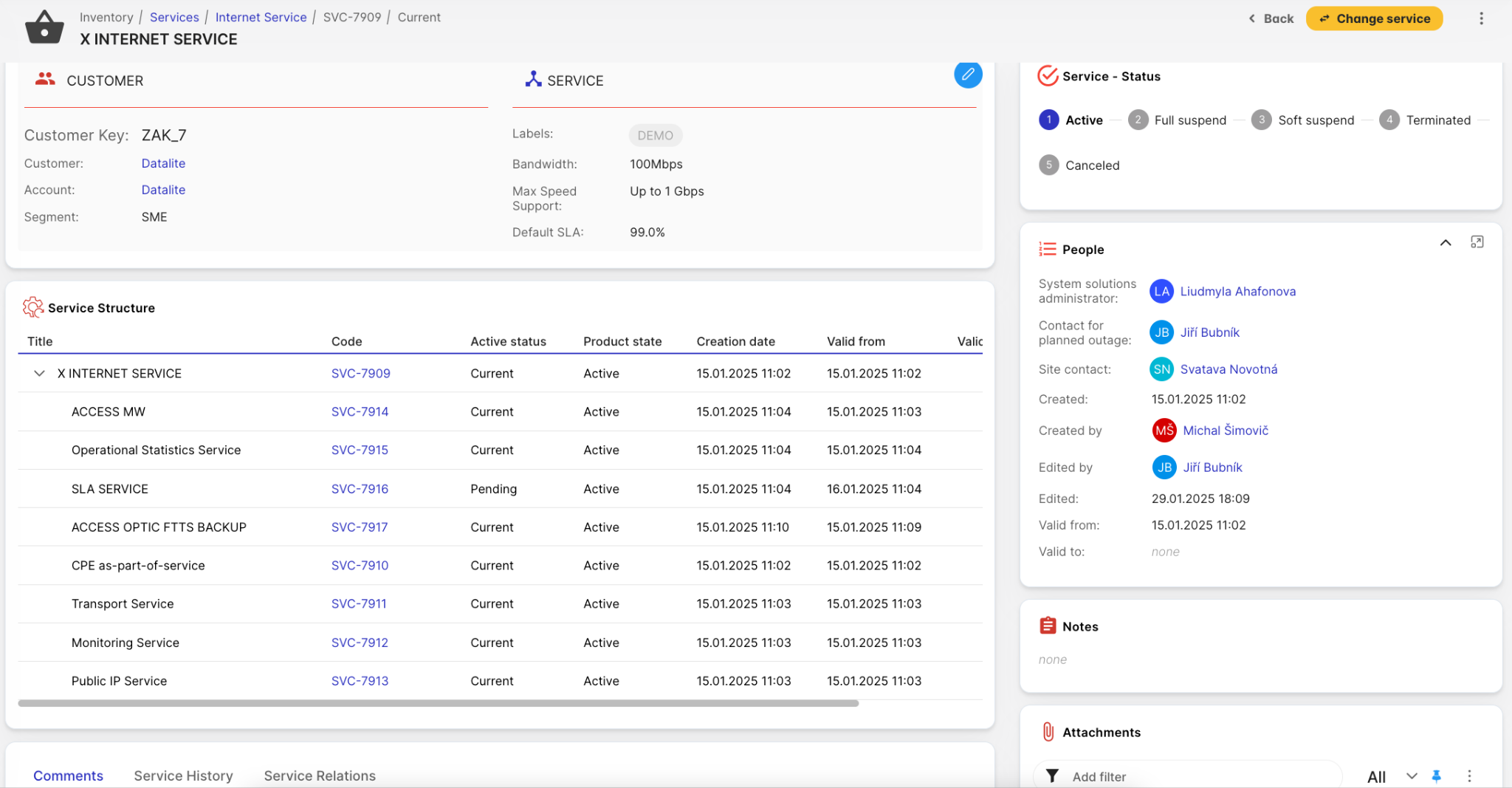Select the Terminated status step
Image resolution: width=1512 pixels, height=788 pixels.
point(1424,120)
